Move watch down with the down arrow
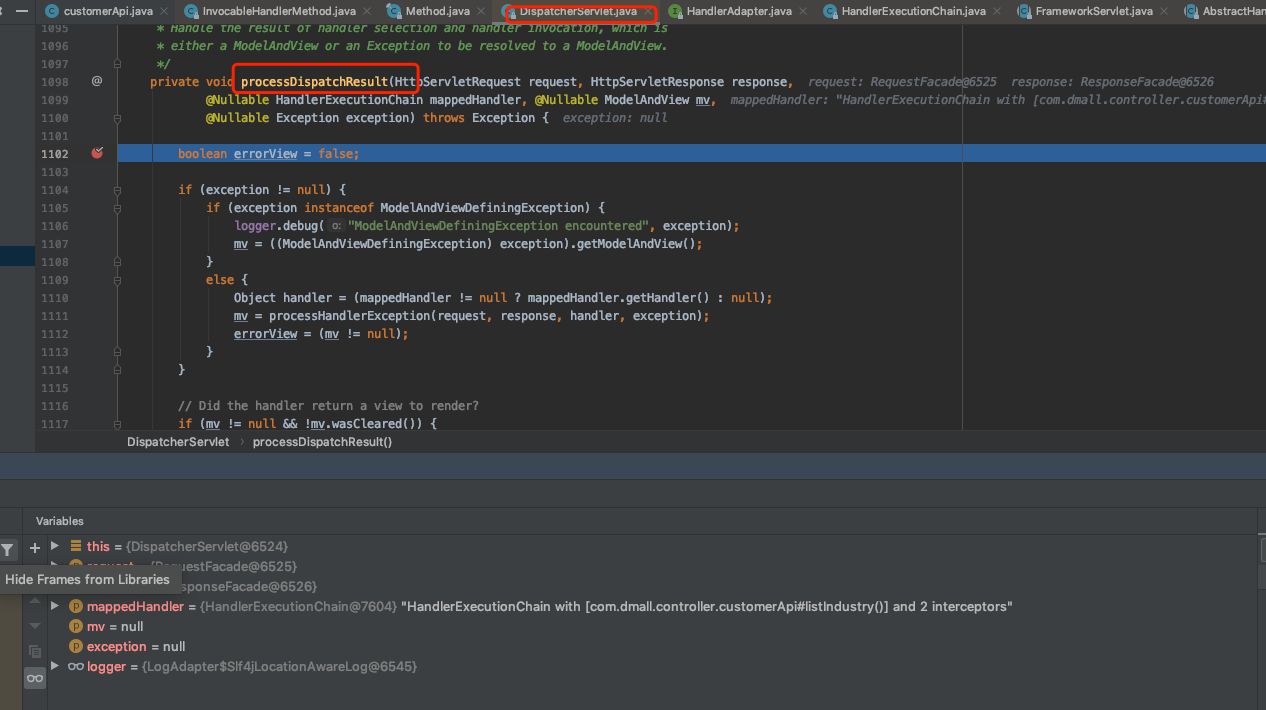 [x=35, y=625]
